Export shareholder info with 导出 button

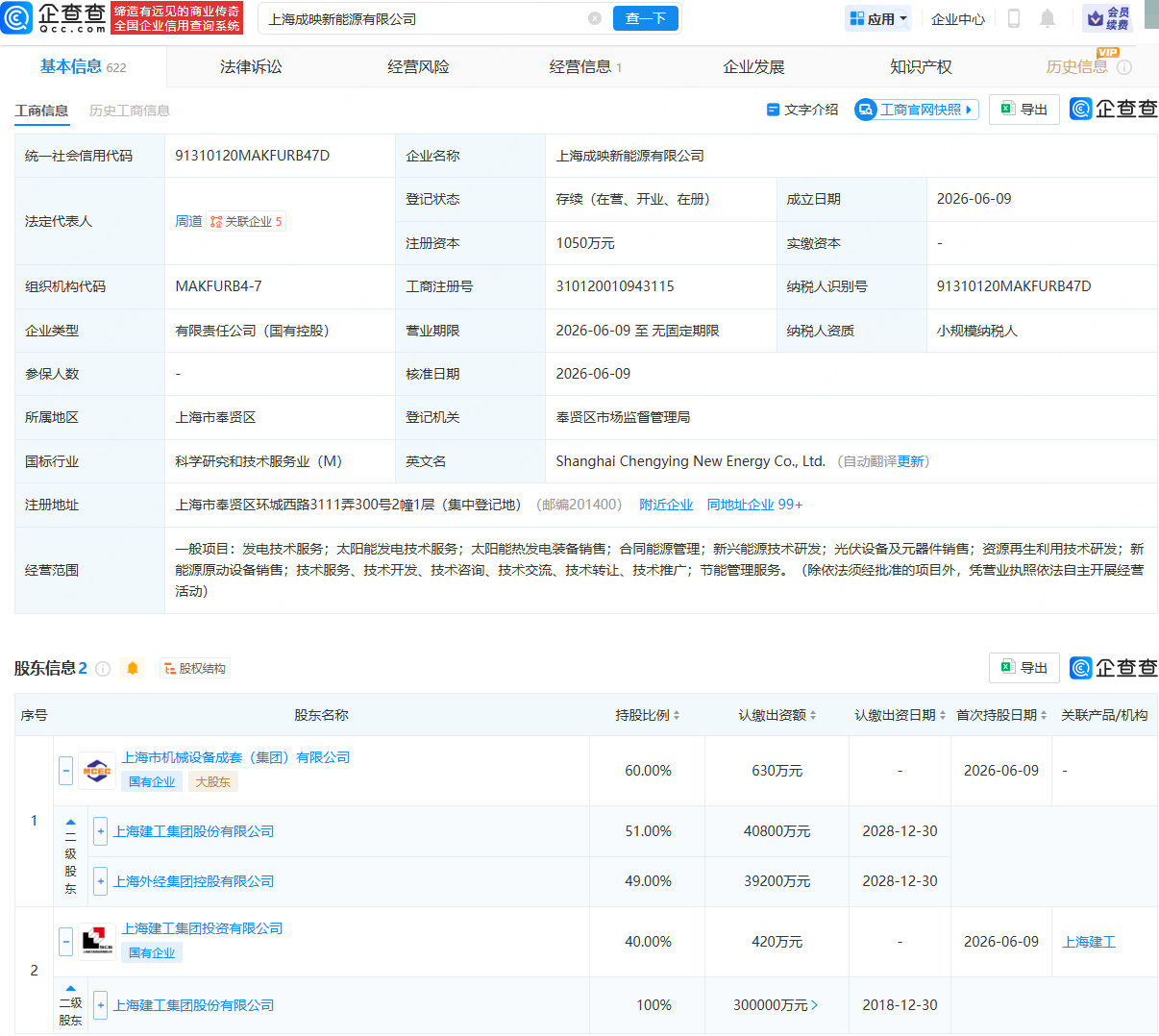[1024, 668]
